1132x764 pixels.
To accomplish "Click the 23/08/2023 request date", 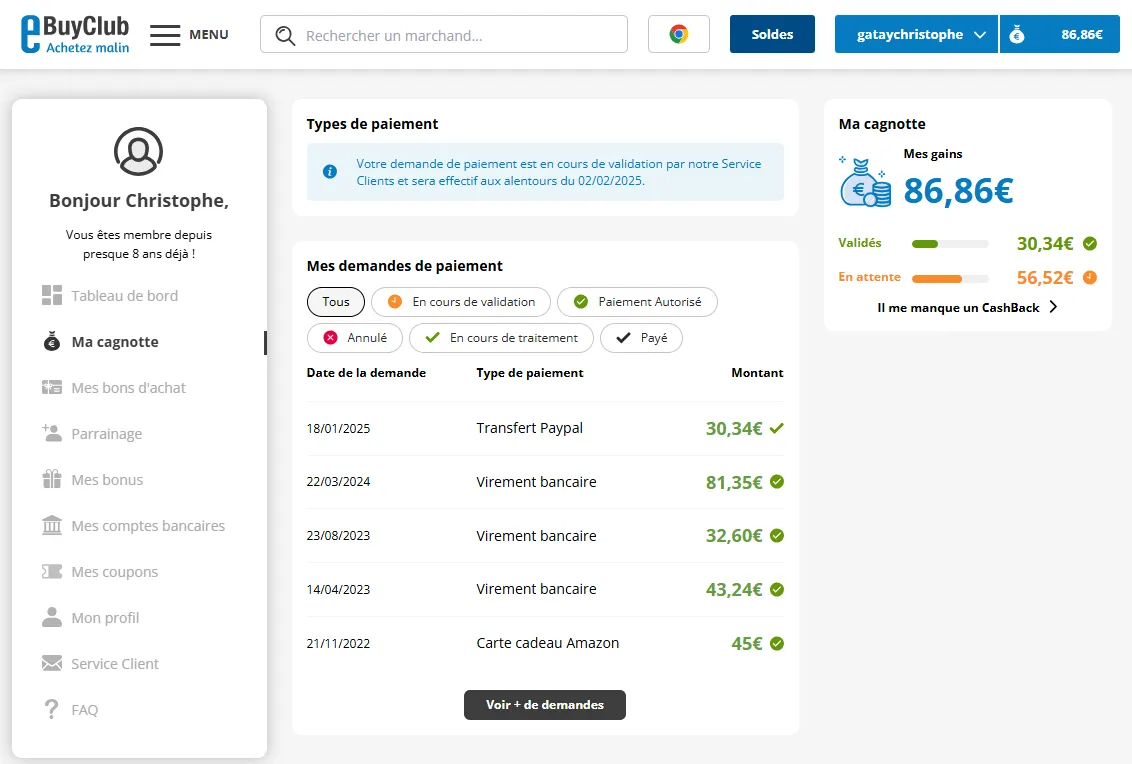I will 339,536.
